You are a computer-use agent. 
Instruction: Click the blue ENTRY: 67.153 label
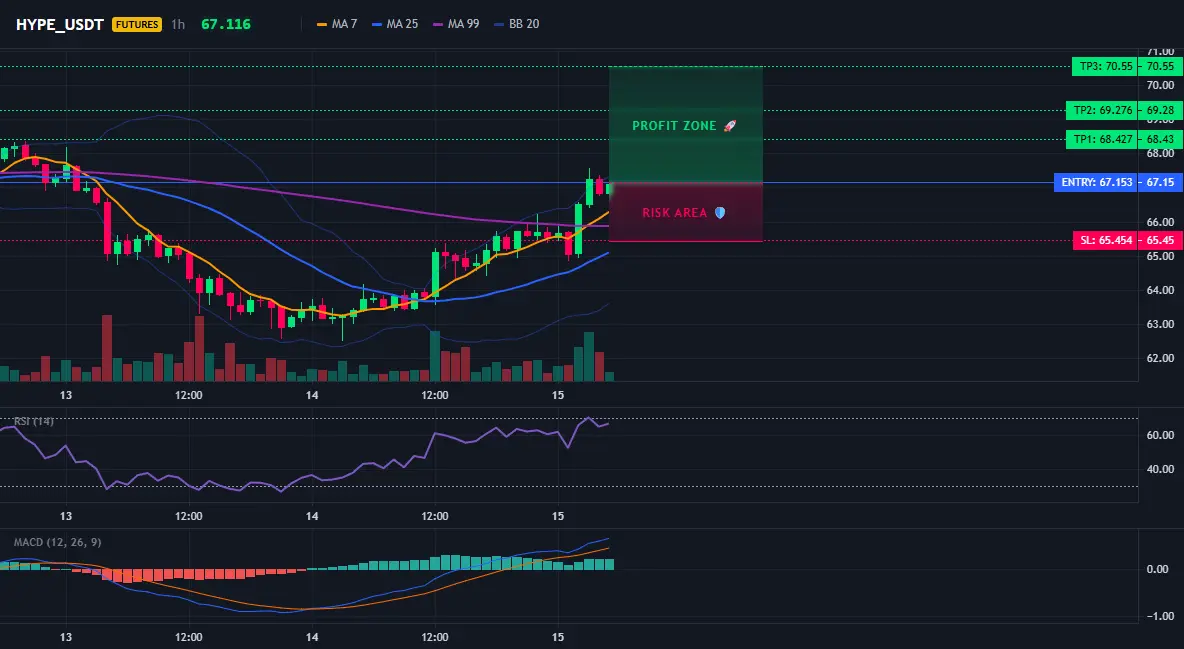coord(1096,183)
